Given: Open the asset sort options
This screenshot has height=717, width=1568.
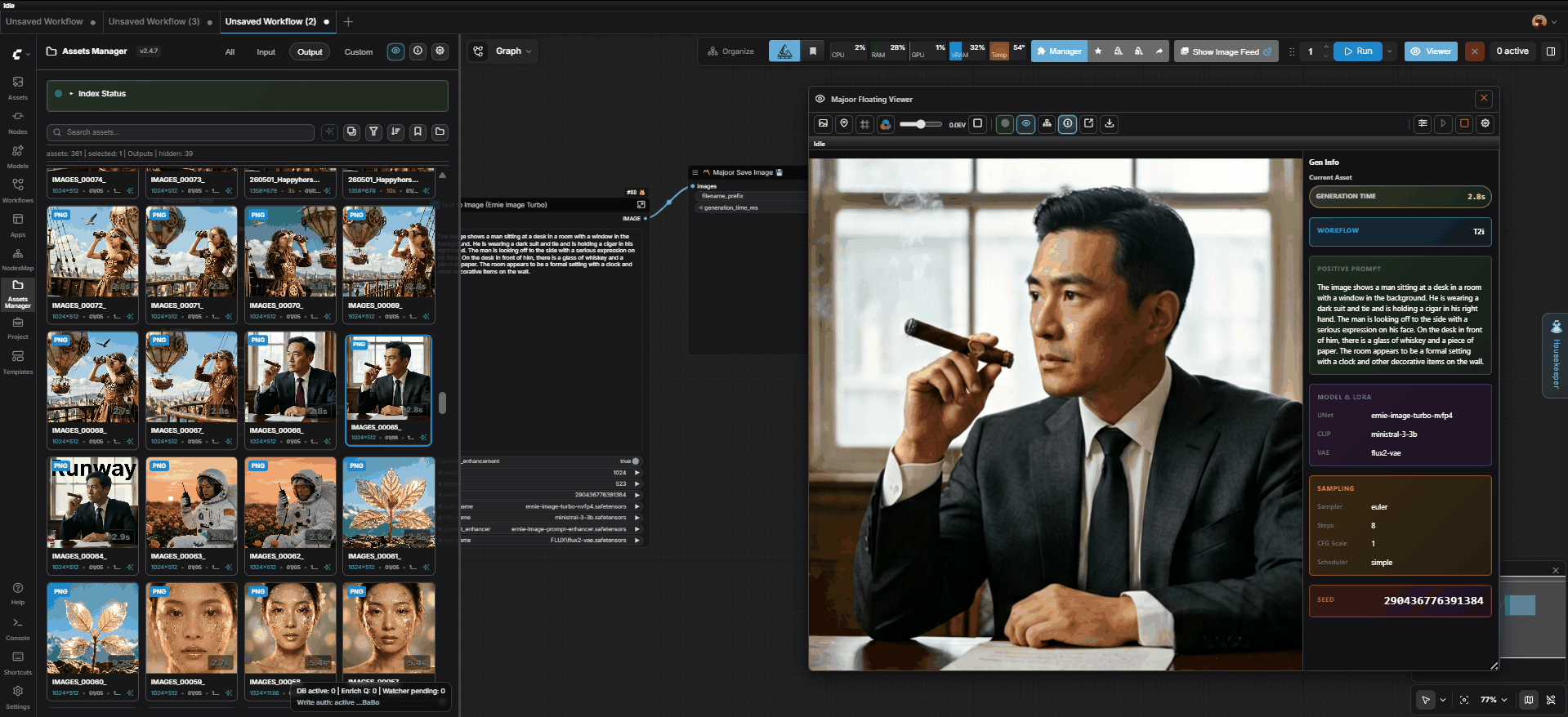Looking at the screenshot, I should [x=395, y=131].
